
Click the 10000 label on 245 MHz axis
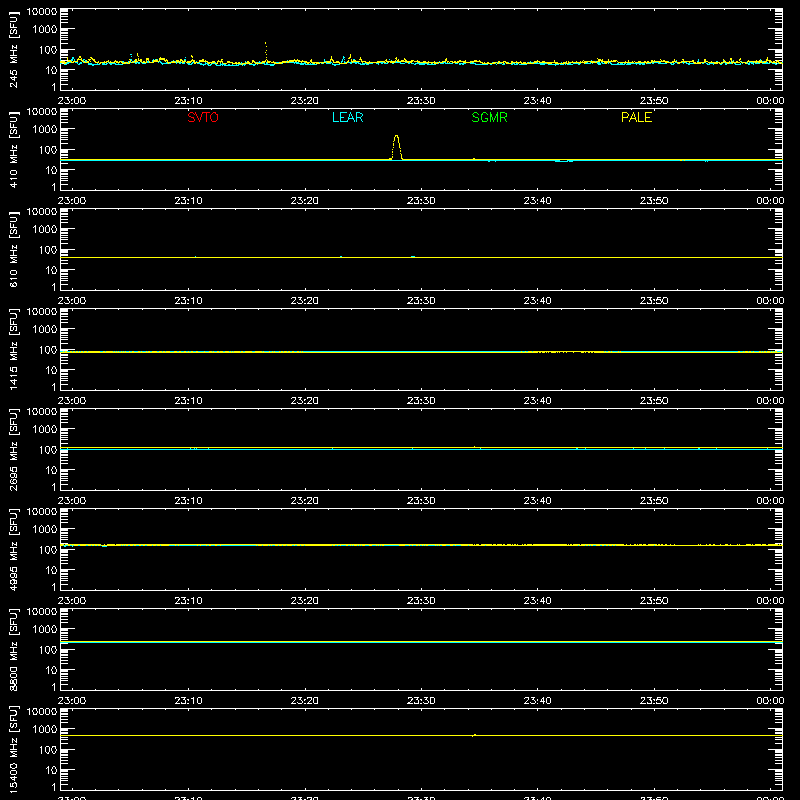coord(42,12)
